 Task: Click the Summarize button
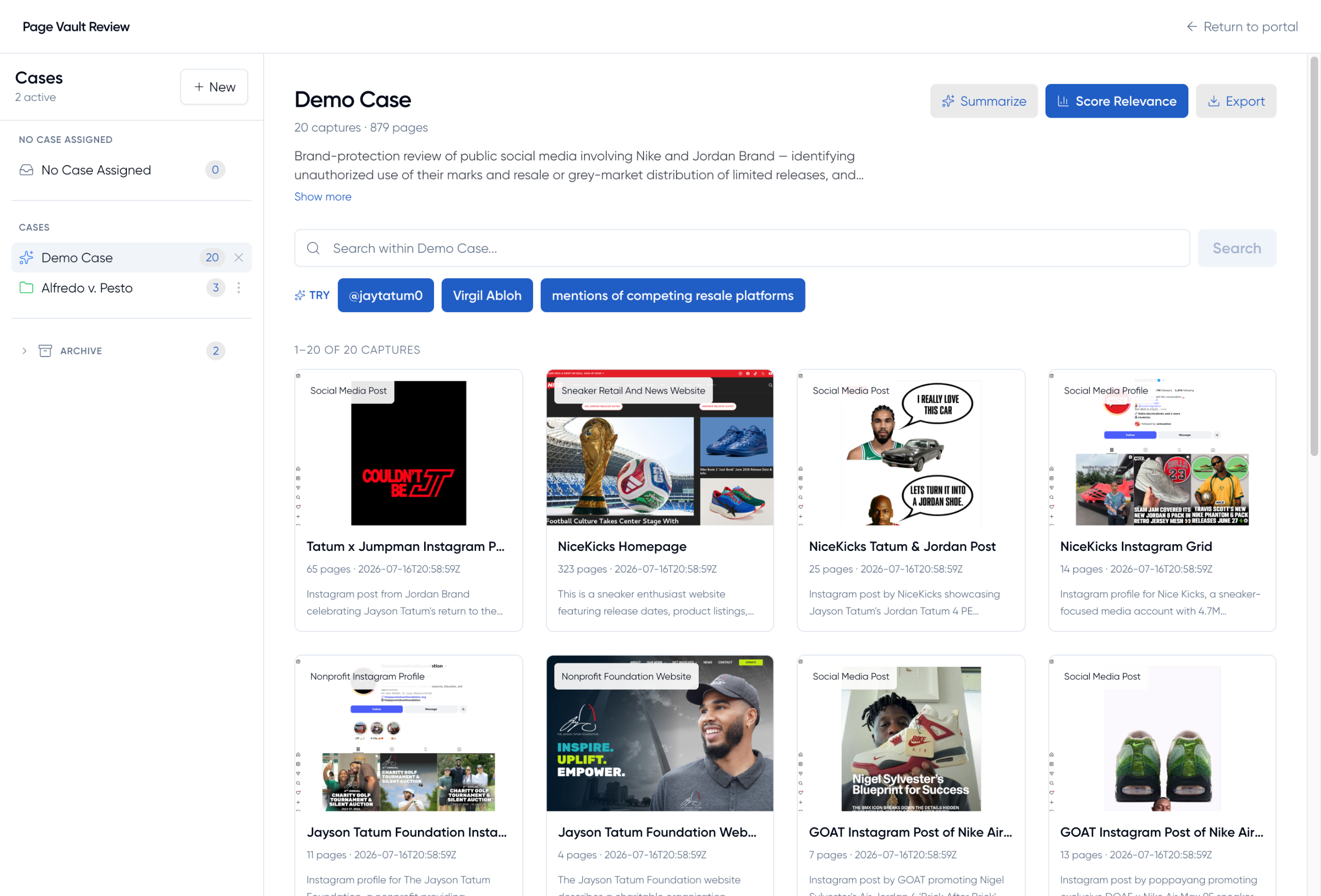click(x=984, y=101)
